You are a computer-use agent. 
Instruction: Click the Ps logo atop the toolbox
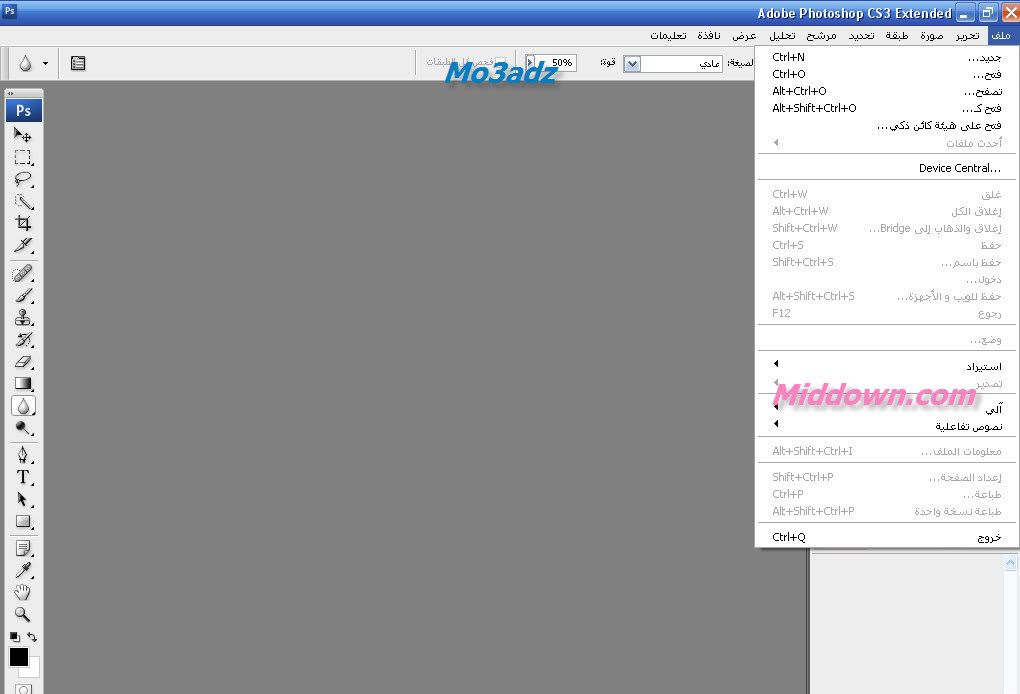23,111
